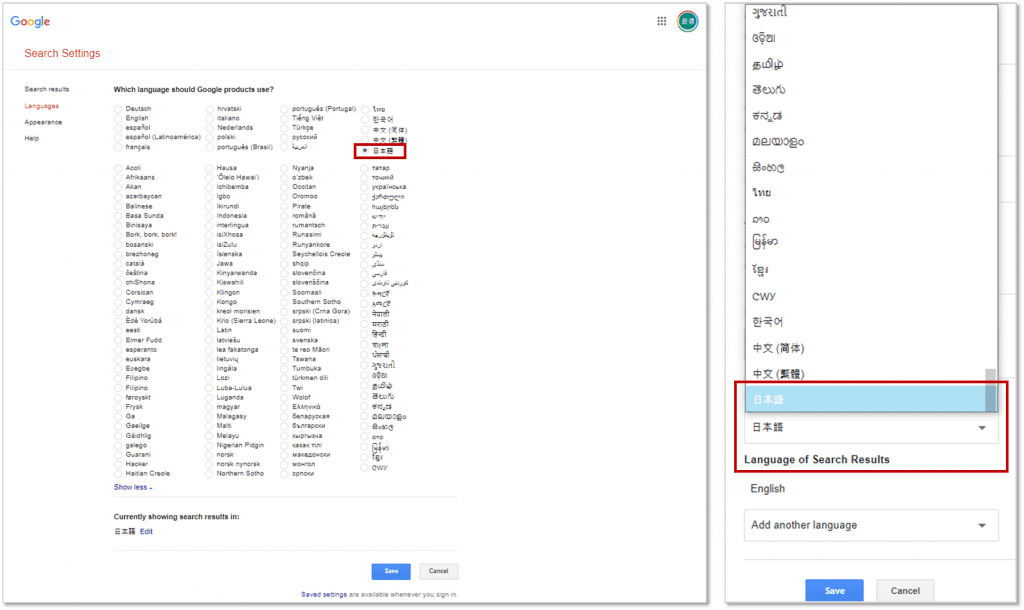Click the Google logo
The image size is (1024, 610).
click(x=30, y=22)
